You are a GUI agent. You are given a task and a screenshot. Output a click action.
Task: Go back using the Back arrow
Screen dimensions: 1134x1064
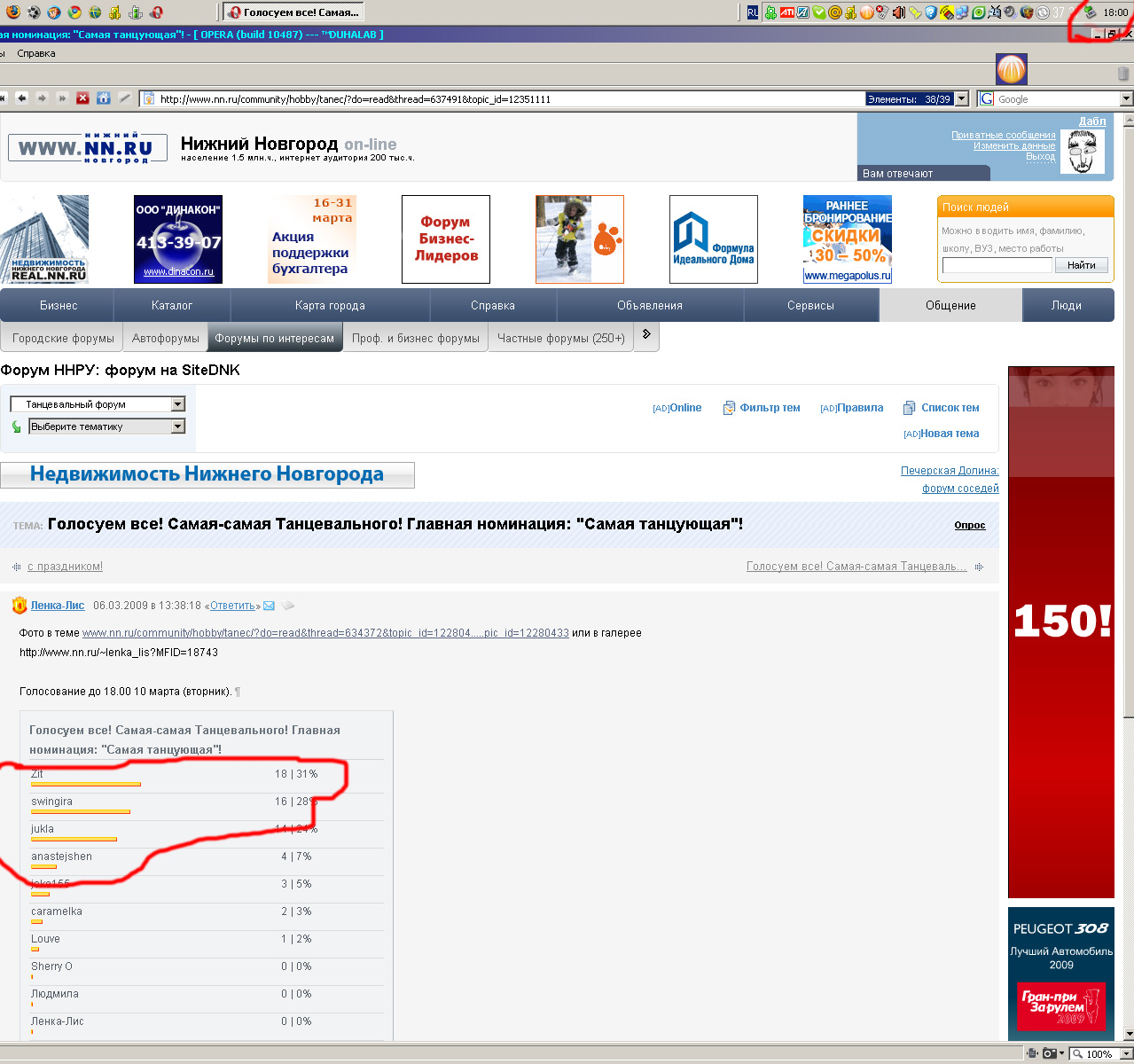coord(22,98)
